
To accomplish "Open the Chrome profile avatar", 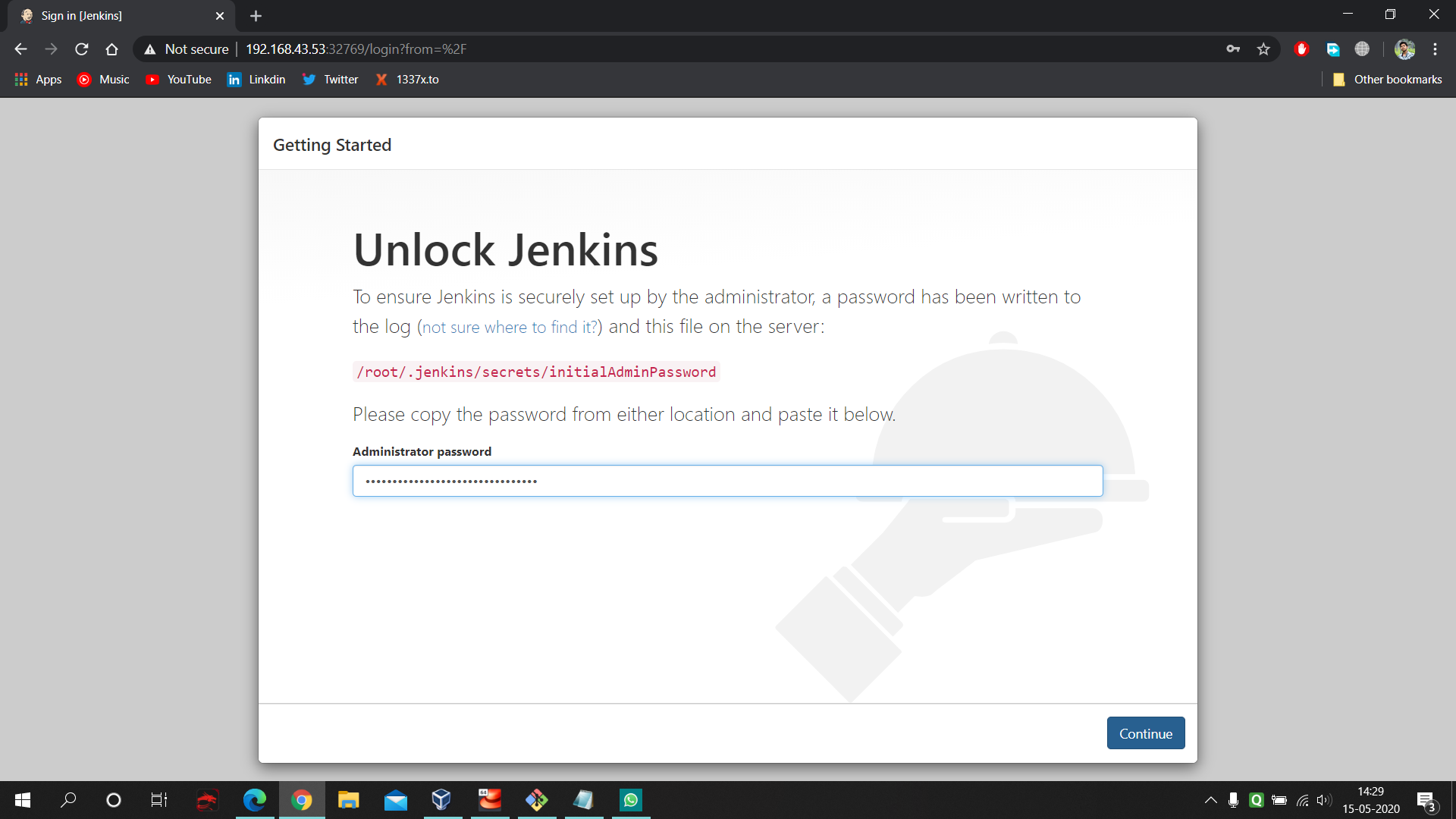I will click(1404, 49).
